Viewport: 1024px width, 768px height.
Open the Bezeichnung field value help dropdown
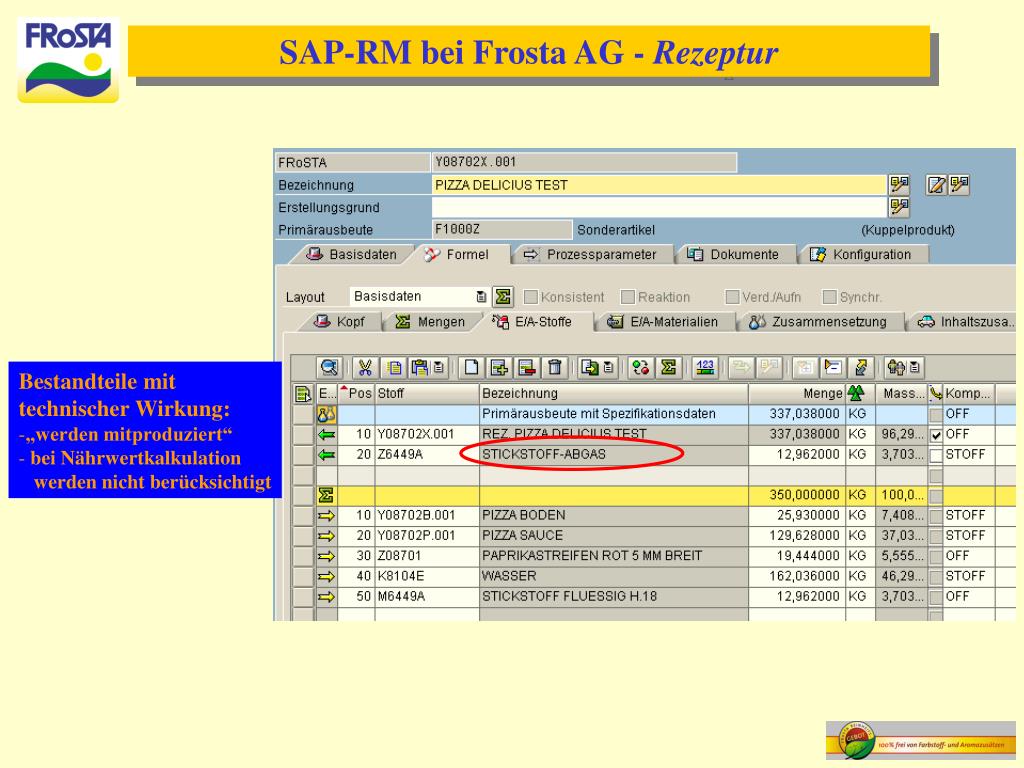pos(898,184)
